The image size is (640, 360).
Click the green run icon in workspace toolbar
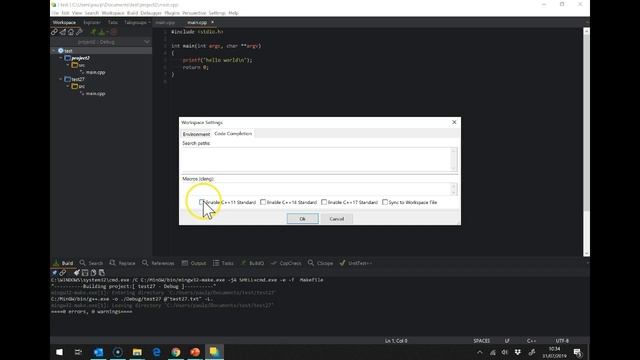pyautogui.click(x=93, y=32)
